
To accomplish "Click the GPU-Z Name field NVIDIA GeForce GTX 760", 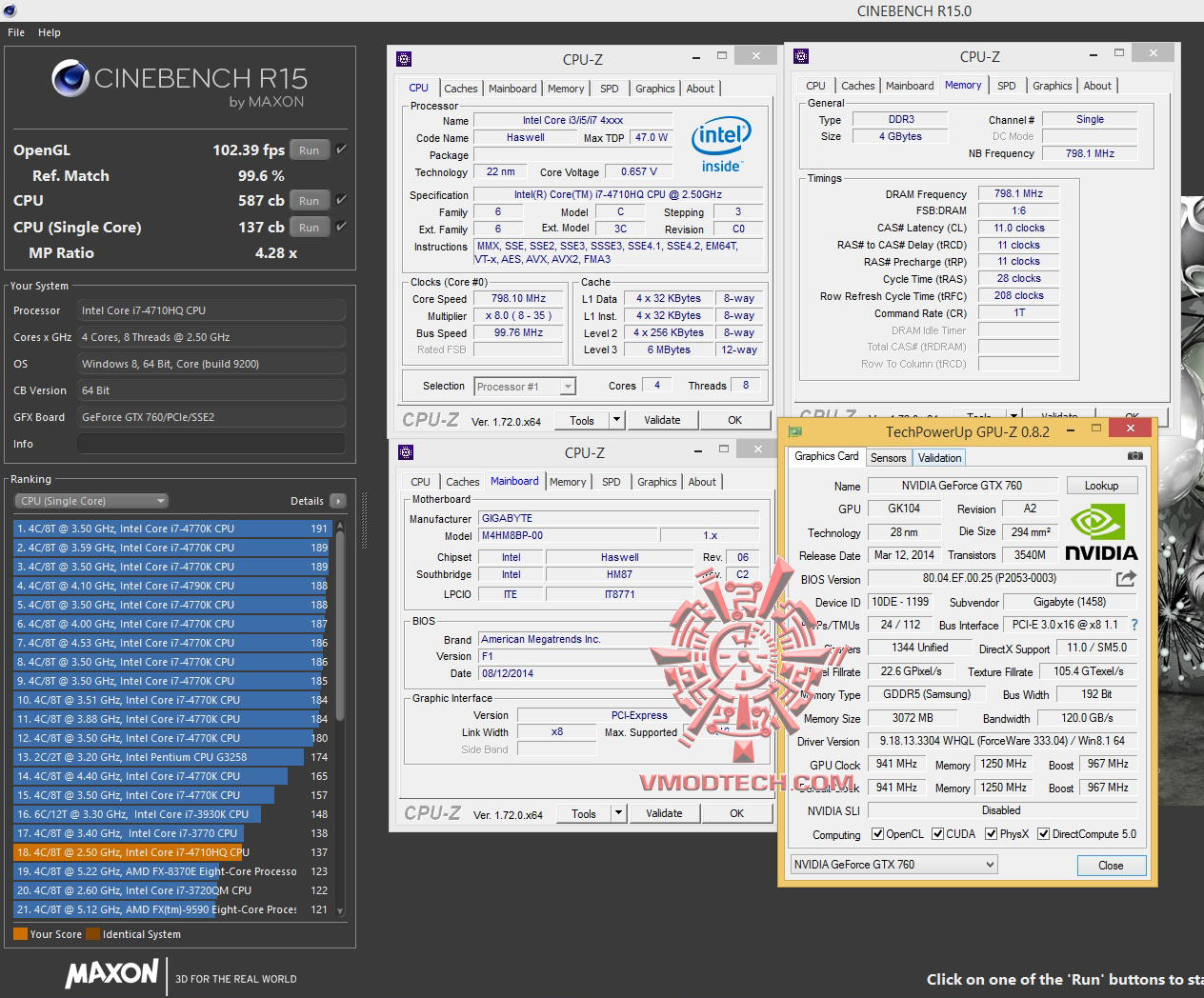I will click(961, 486).
